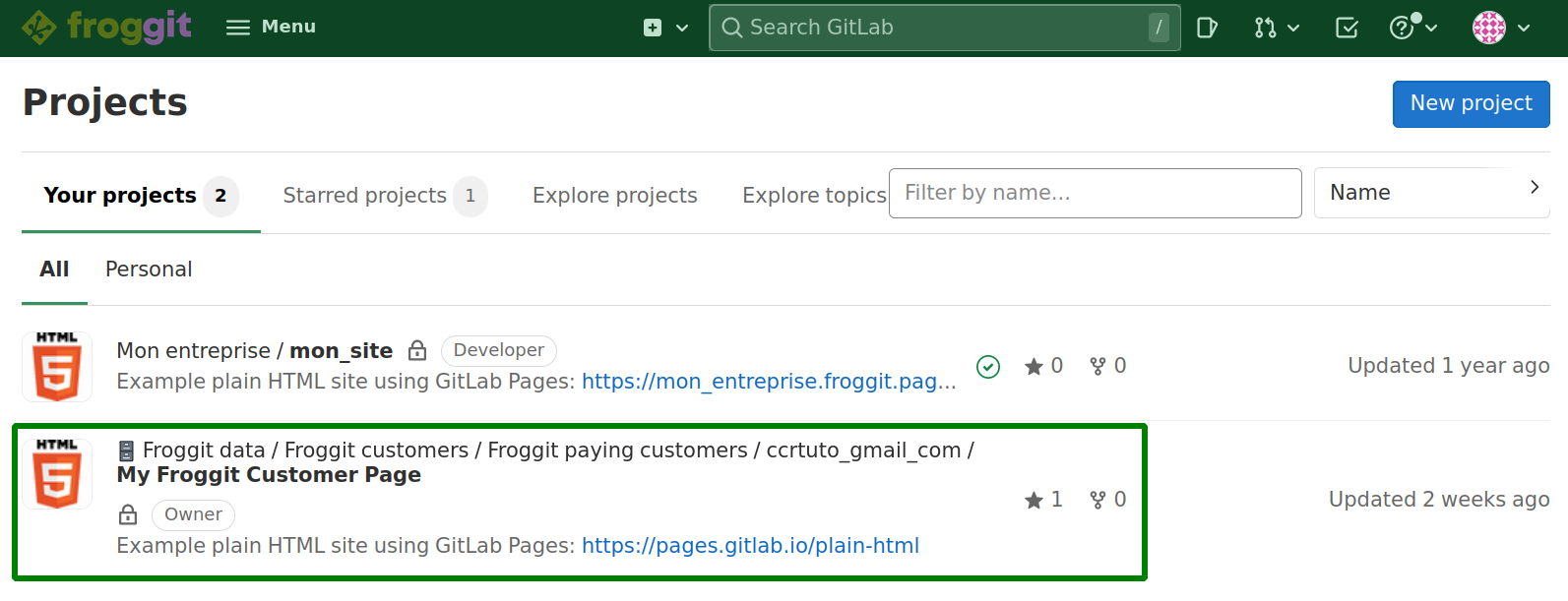Click the star count for mon_site
This screenshot has width=1568, height=601.
click(1043, 366)
